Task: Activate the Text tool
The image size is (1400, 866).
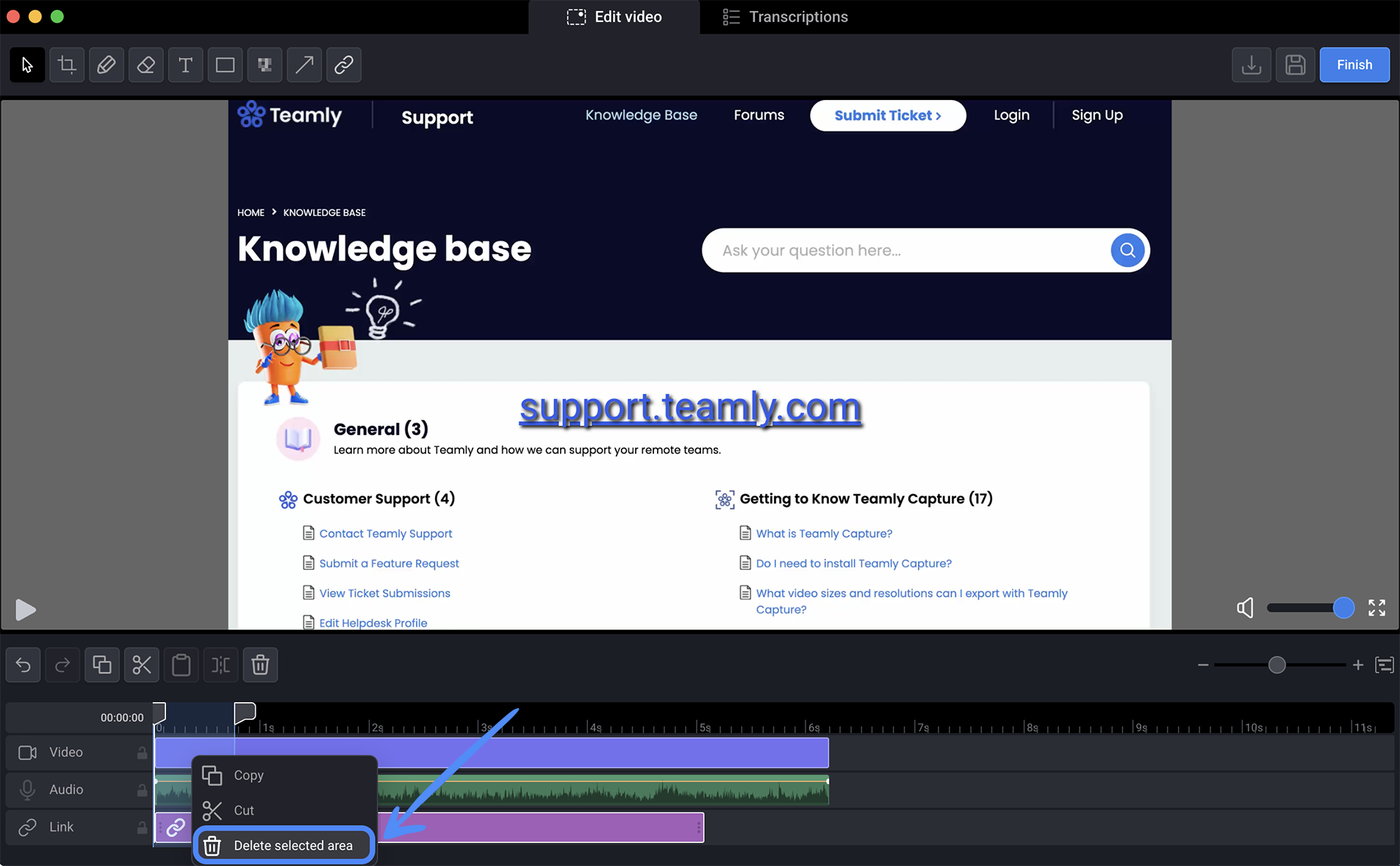Action: click(186, 65)
